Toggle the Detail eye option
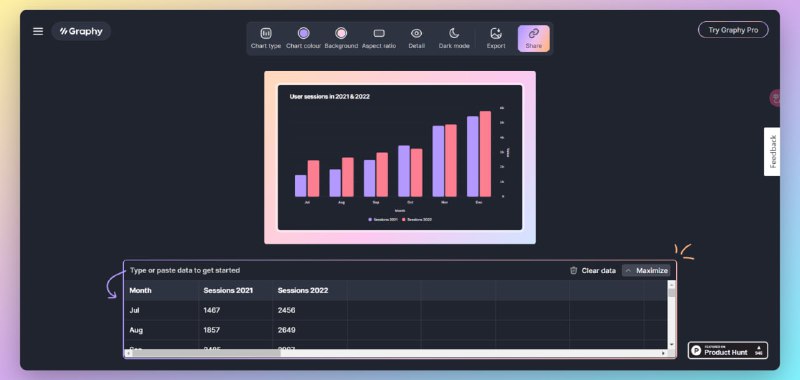800x380 pixels. 416,38
